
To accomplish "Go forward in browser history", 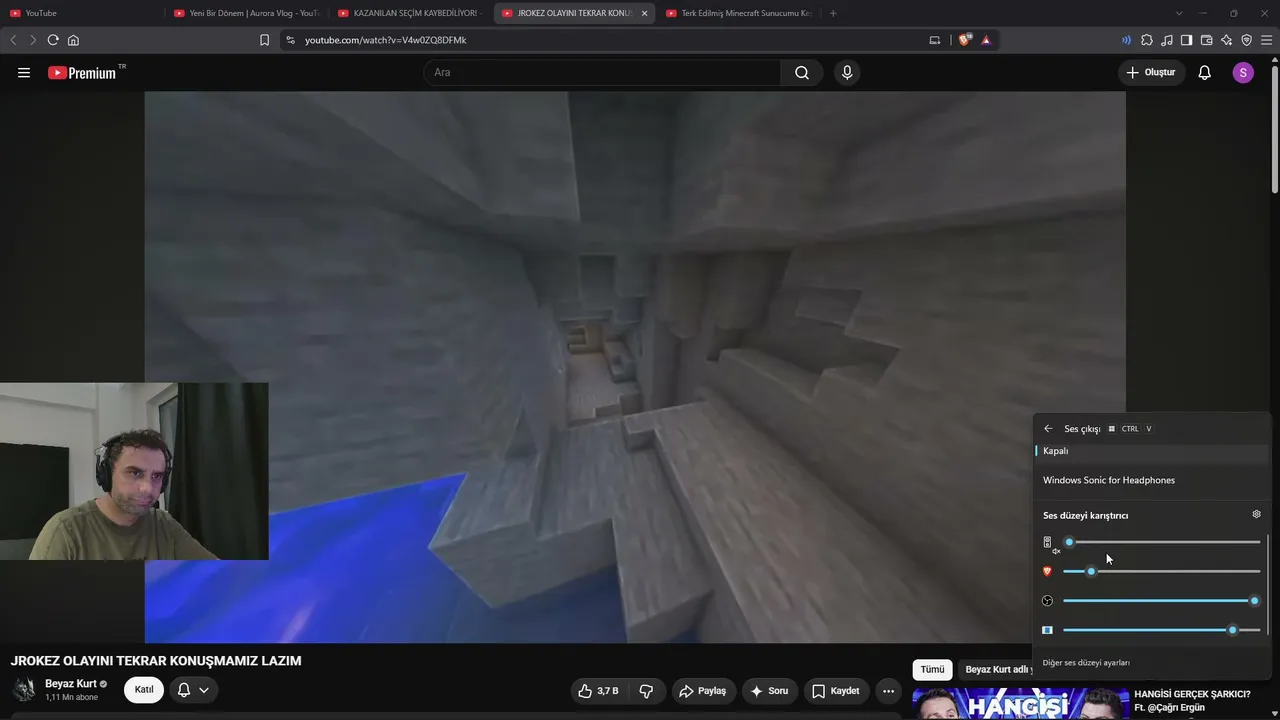I will pyautogui.click(x=32, y=40).
